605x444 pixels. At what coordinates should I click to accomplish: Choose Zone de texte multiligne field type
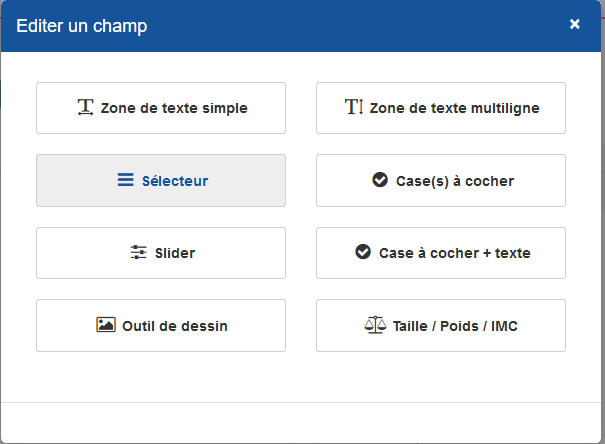[441, 108]
